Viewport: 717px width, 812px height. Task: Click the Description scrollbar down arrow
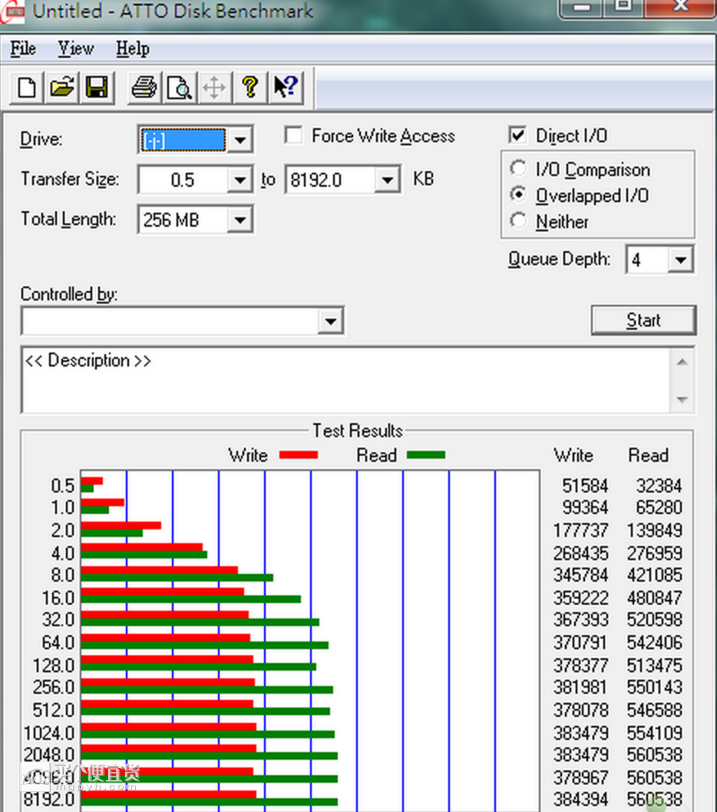pos(682,399)
